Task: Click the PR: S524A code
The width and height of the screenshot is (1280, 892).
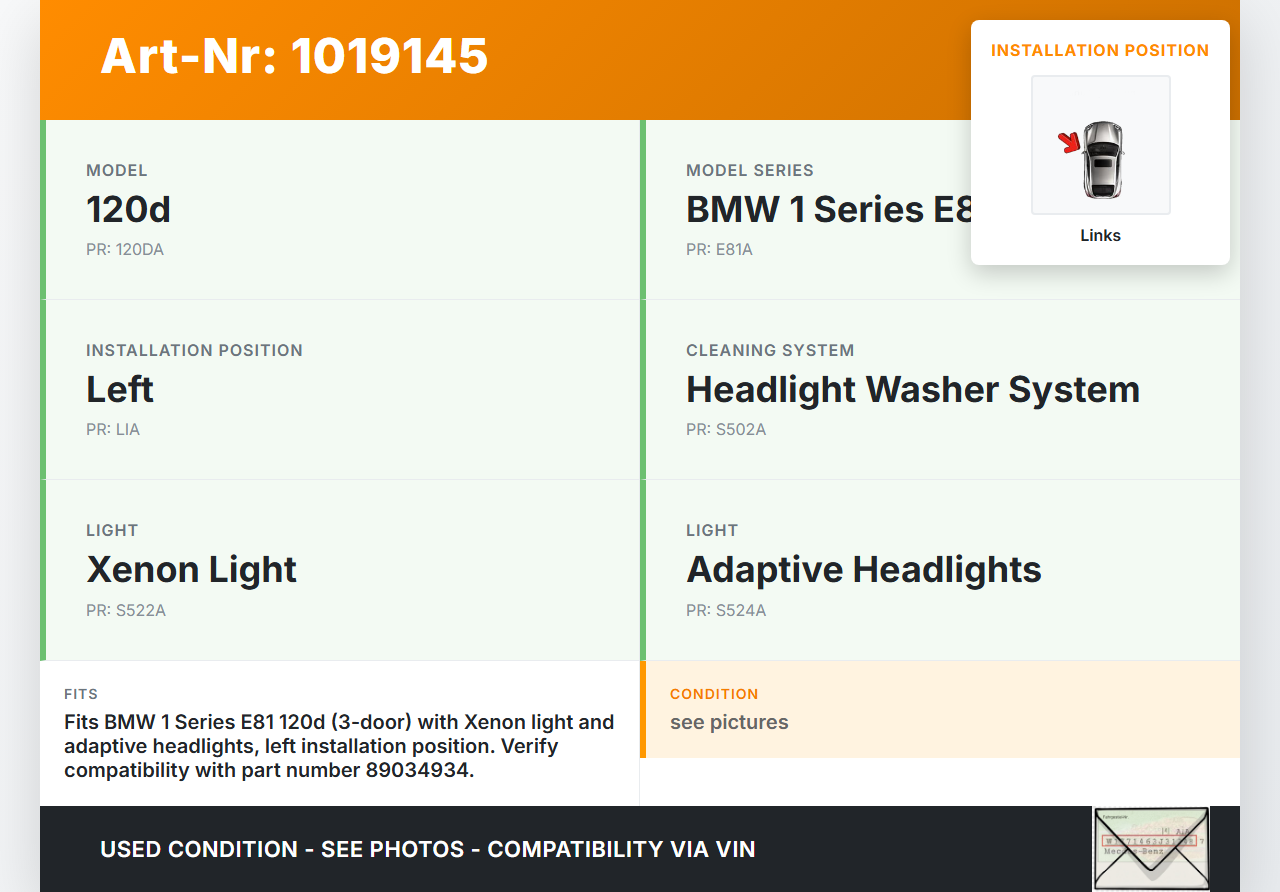Action: [726, 610]
